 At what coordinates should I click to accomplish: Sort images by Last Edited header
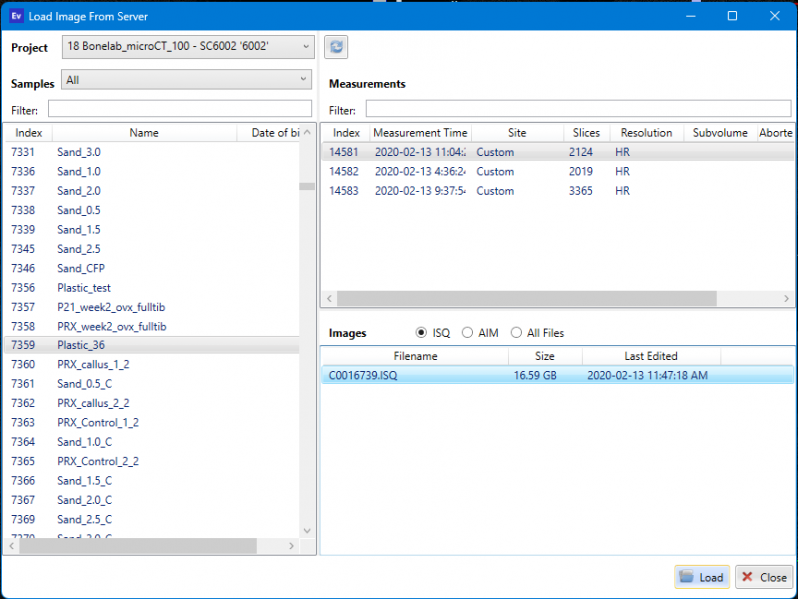pyautogui.click(x=651, y=356)
